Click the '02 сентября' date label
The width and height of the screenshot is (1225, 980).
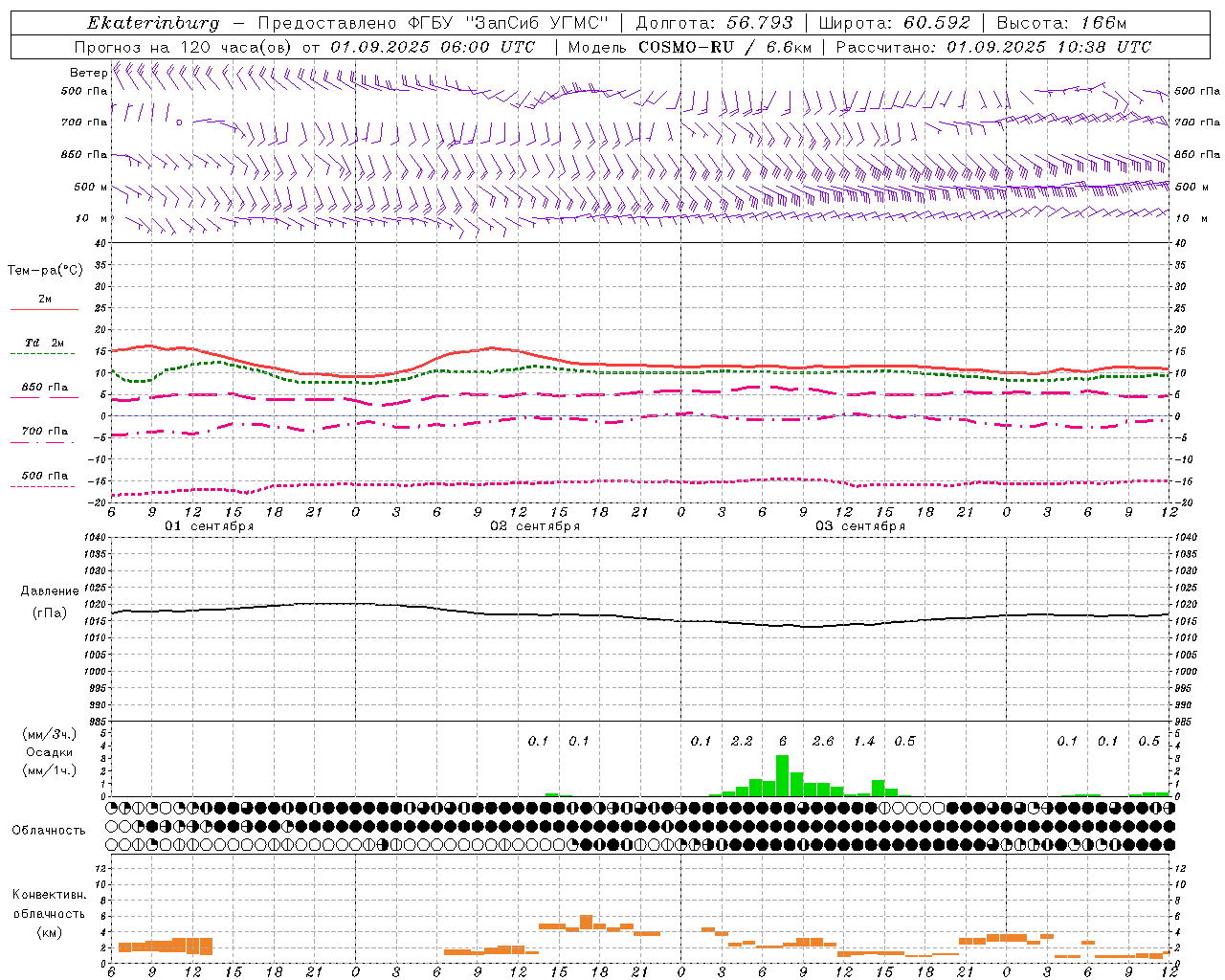(535, 525)
